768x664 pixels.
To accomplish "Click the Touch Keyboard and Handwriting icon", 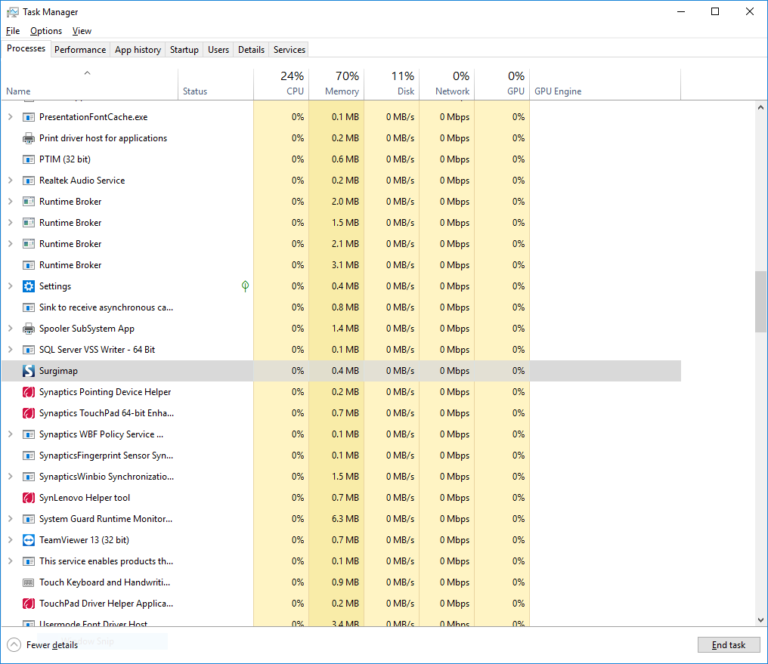I will 29,582.
